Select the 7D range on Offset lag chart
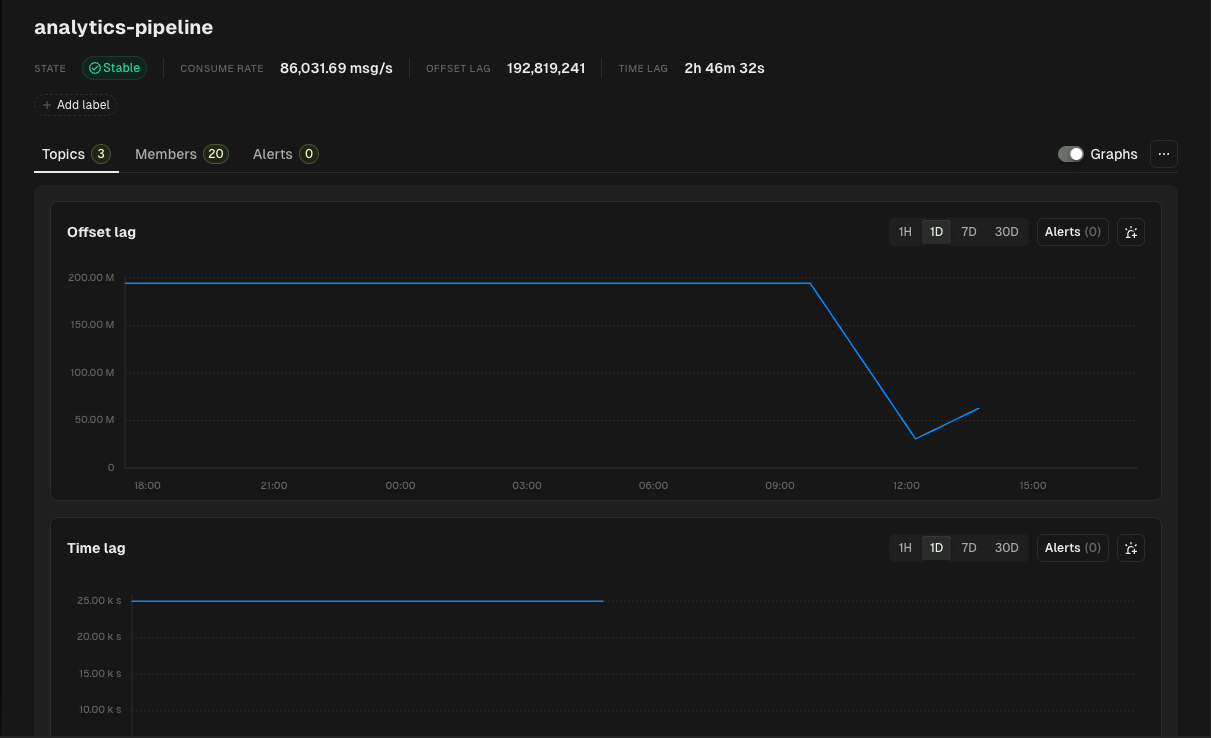 click(x=968, y=231)
